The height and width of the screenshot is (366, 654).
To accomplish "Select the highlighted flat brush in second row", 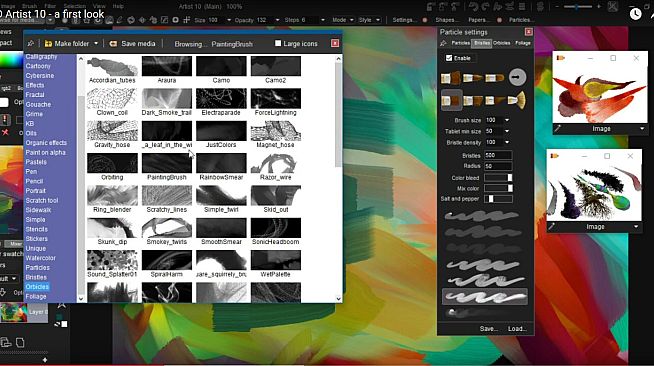I will (x=451, y=100).
